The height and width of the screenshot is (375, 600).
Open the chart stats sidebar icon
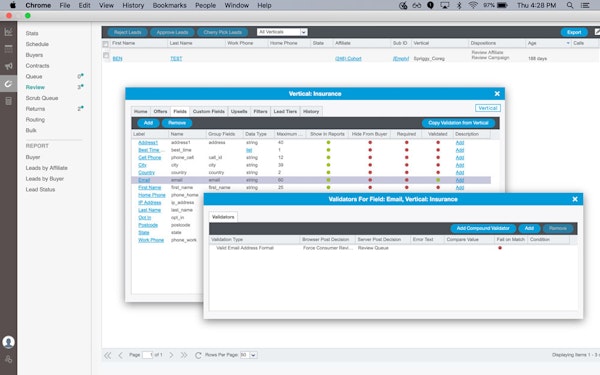tap(8, 32)
